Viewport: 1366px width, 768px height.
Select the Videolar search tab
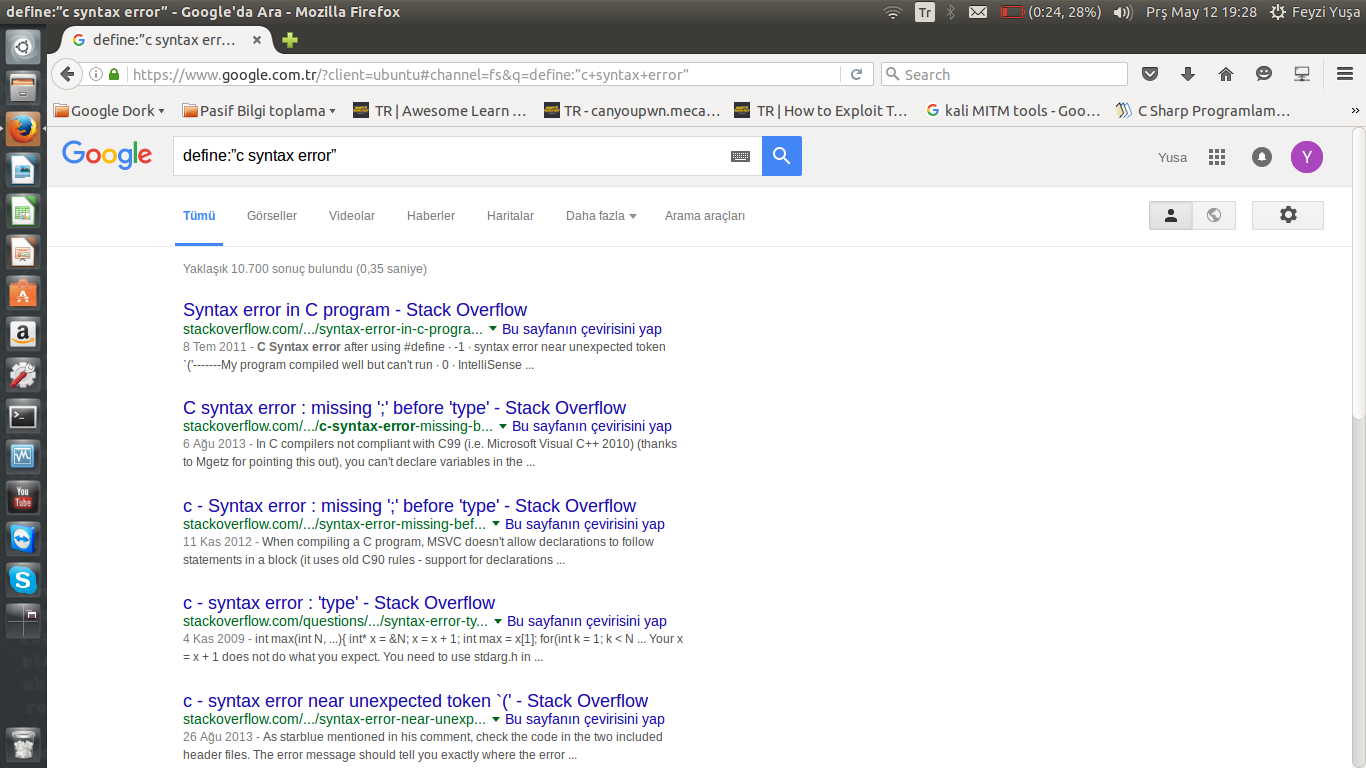[x=352, y=216]
